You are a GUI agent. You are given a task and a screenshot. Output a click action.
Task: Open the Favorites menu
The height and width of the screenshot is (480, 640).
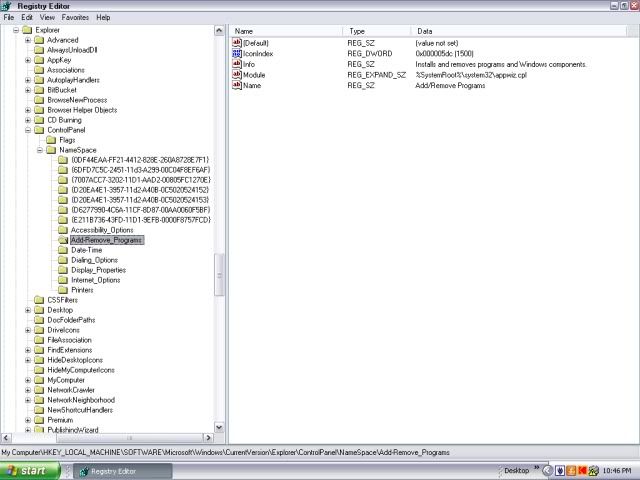tap(75, 18)
